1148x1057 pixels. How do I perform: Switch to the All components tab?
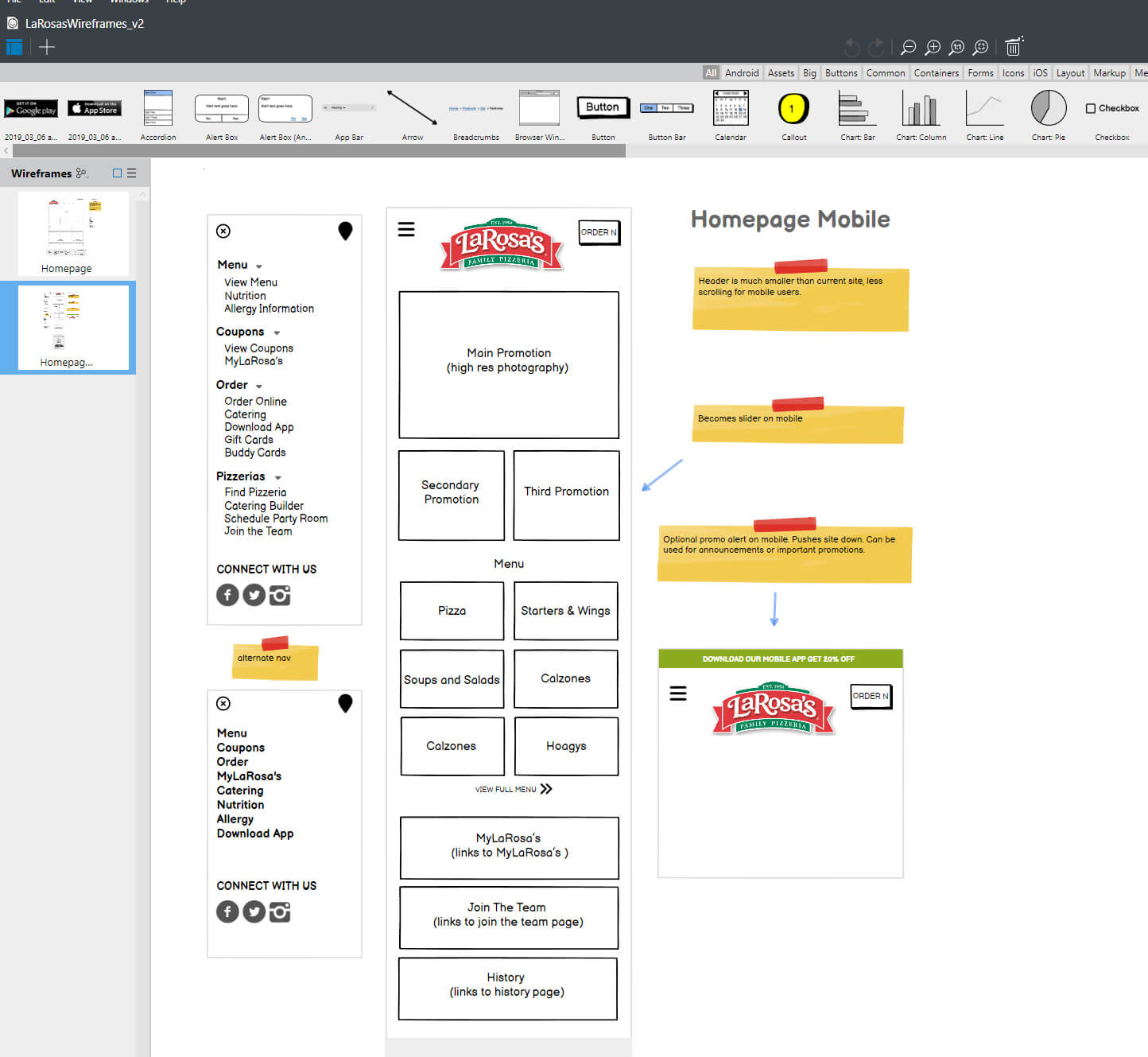click(x=710, y=72)
